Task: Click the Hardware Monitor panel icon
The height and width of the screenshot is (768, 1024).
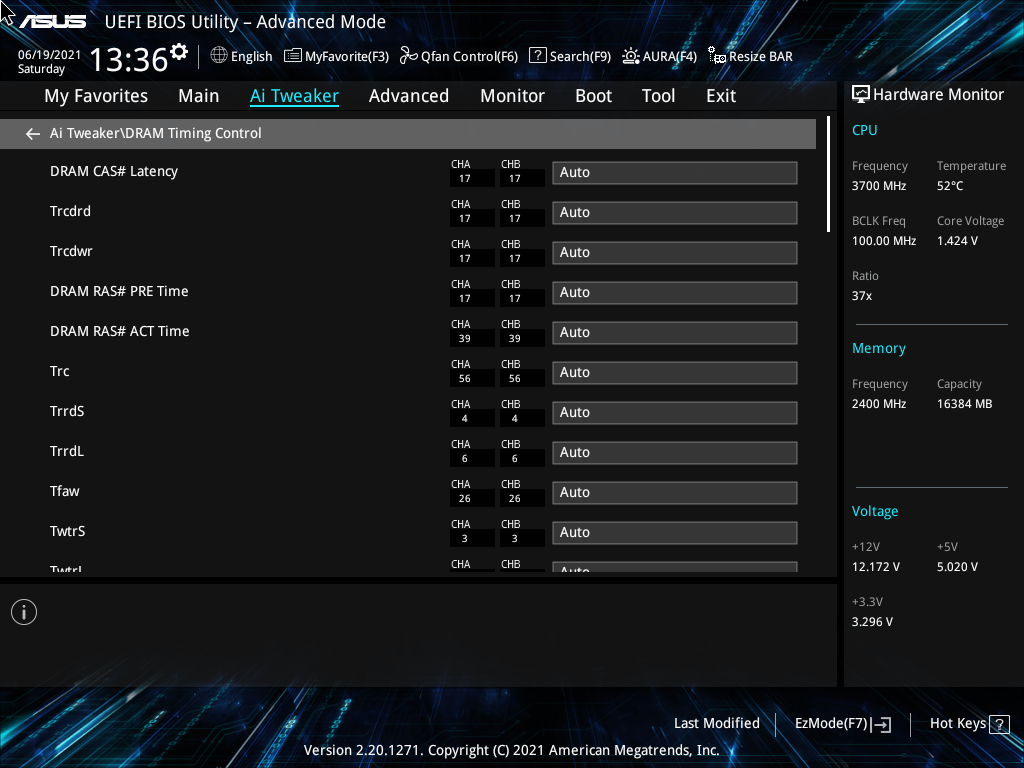Action: pyautogui.click(x=861, y=93)
